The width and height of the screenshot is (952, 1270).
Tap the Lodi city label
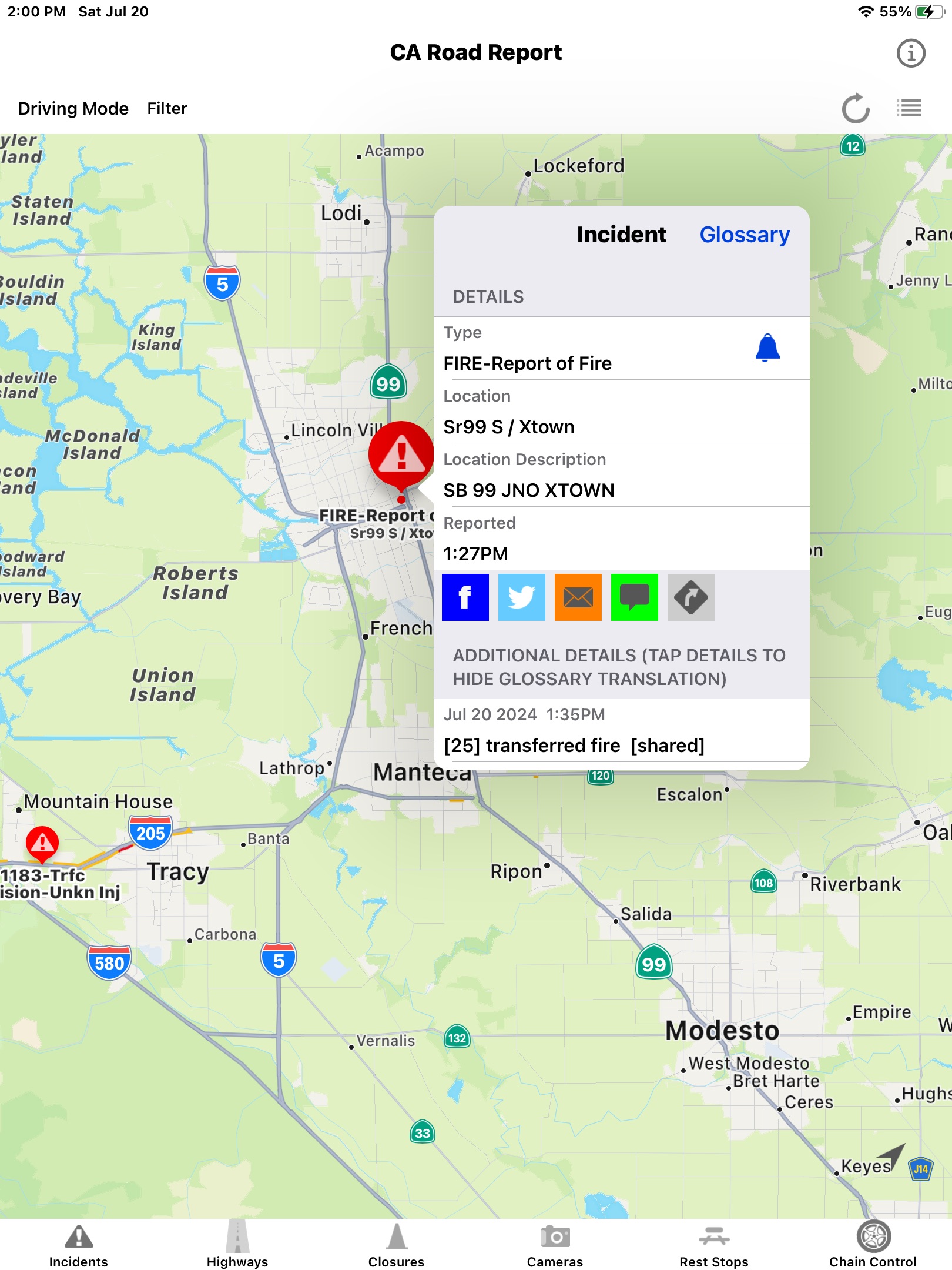341,213
